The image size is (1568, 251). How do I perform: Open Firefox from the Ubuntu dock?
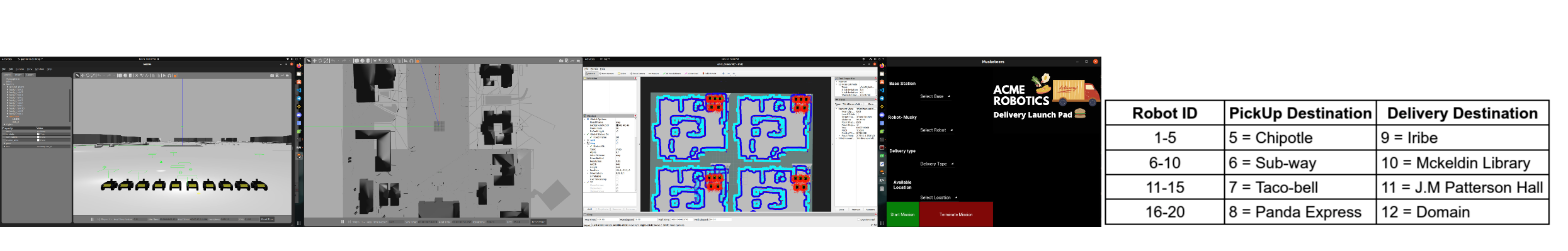[298, 65]
